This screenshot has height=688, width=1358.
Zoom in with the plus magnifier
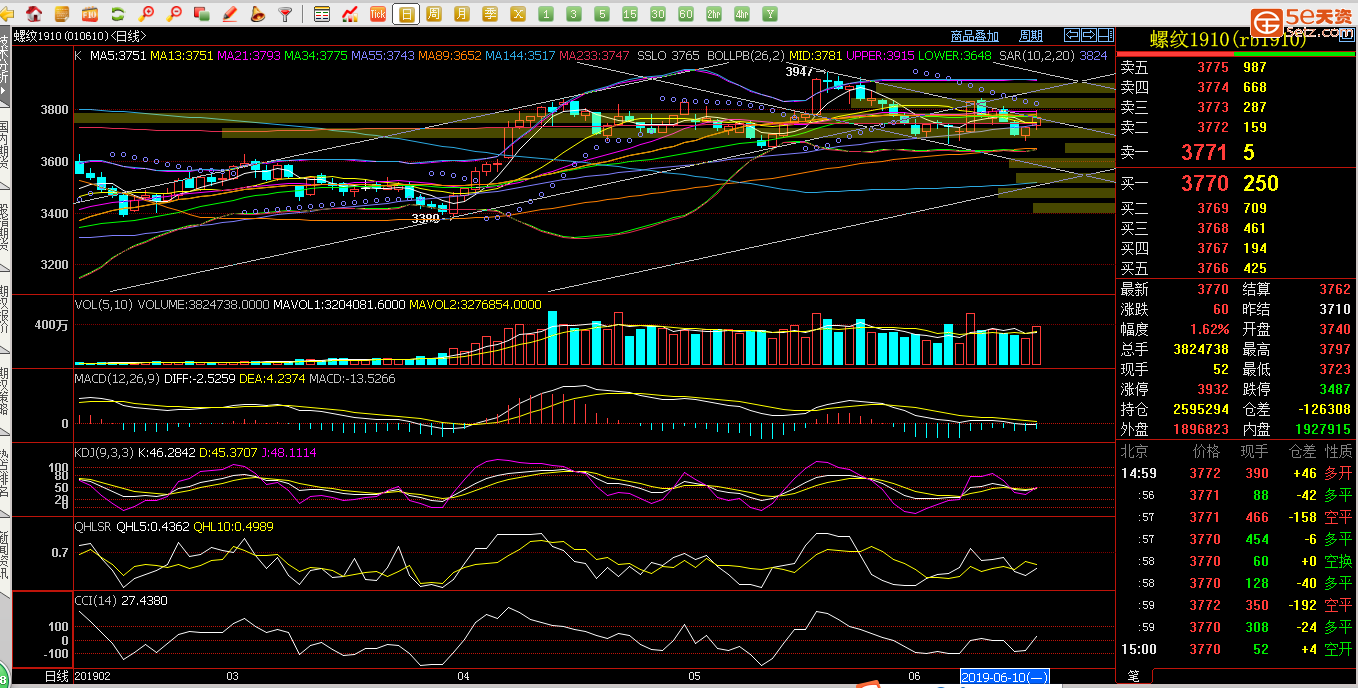coord(146,14)
